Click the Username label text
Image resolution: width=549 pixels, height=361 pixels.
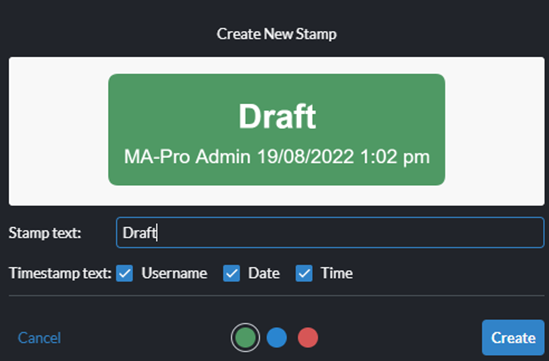[174, 273]
